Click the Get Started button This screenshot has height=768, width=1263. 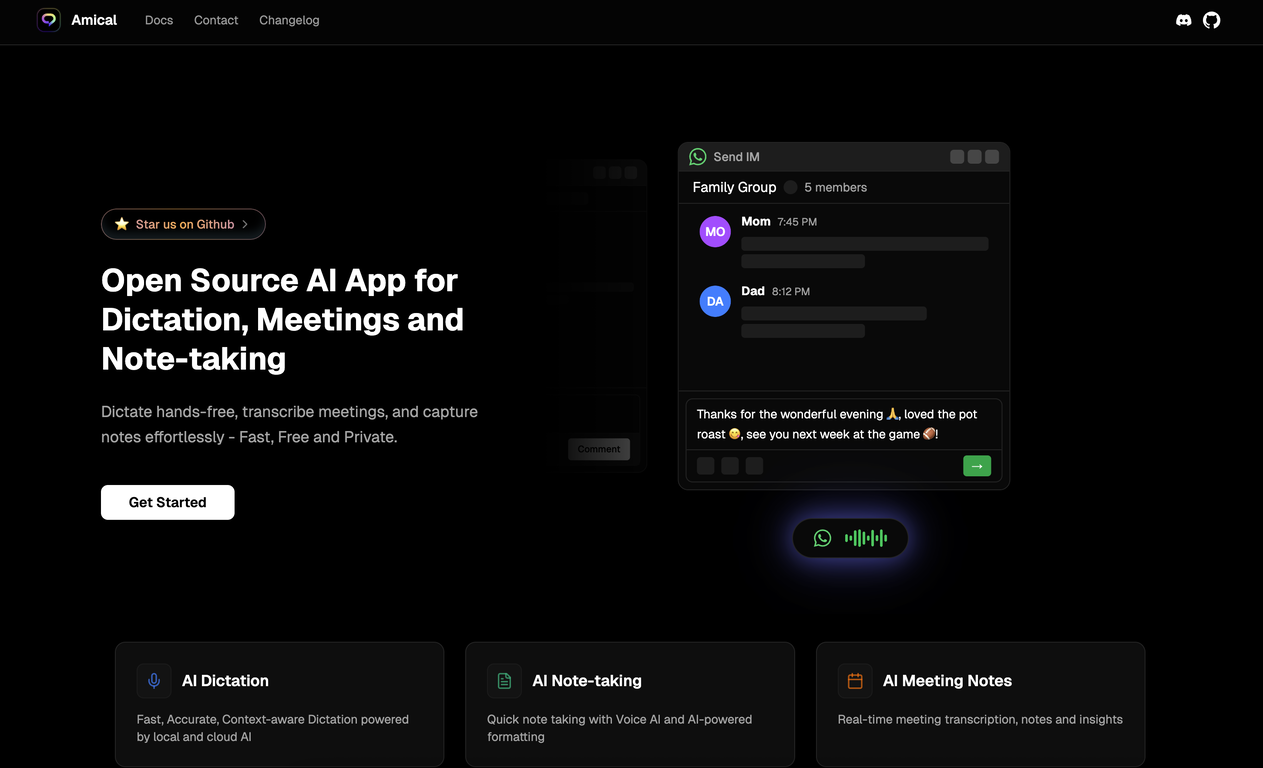coord(167,502)
